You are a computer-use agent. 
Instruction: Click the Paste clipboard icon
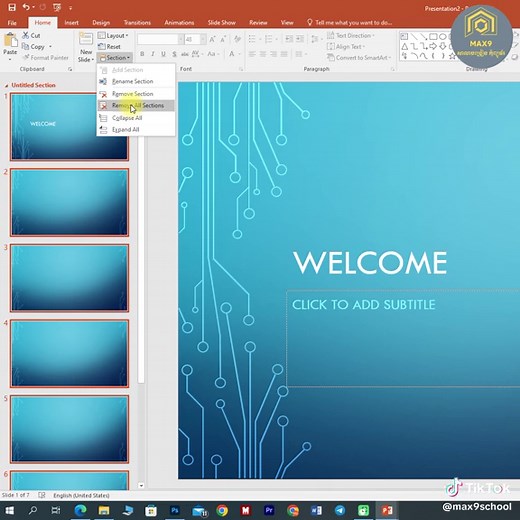click(x=10, y=40)
